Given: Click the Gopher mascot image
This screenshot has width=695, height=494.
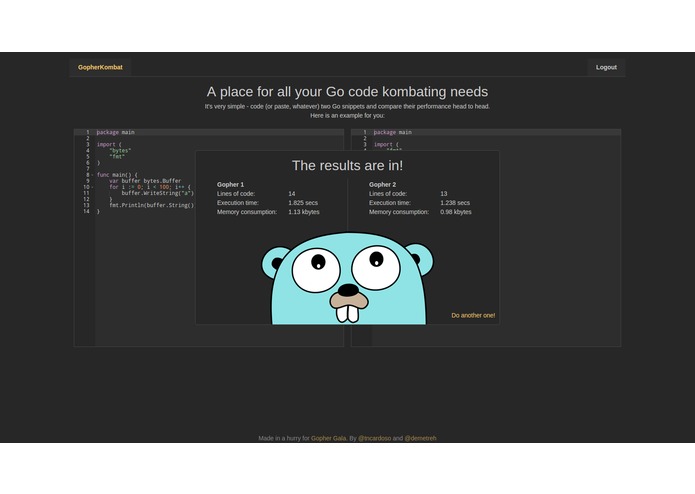Looking at the screenshot, I should [348, 278].
